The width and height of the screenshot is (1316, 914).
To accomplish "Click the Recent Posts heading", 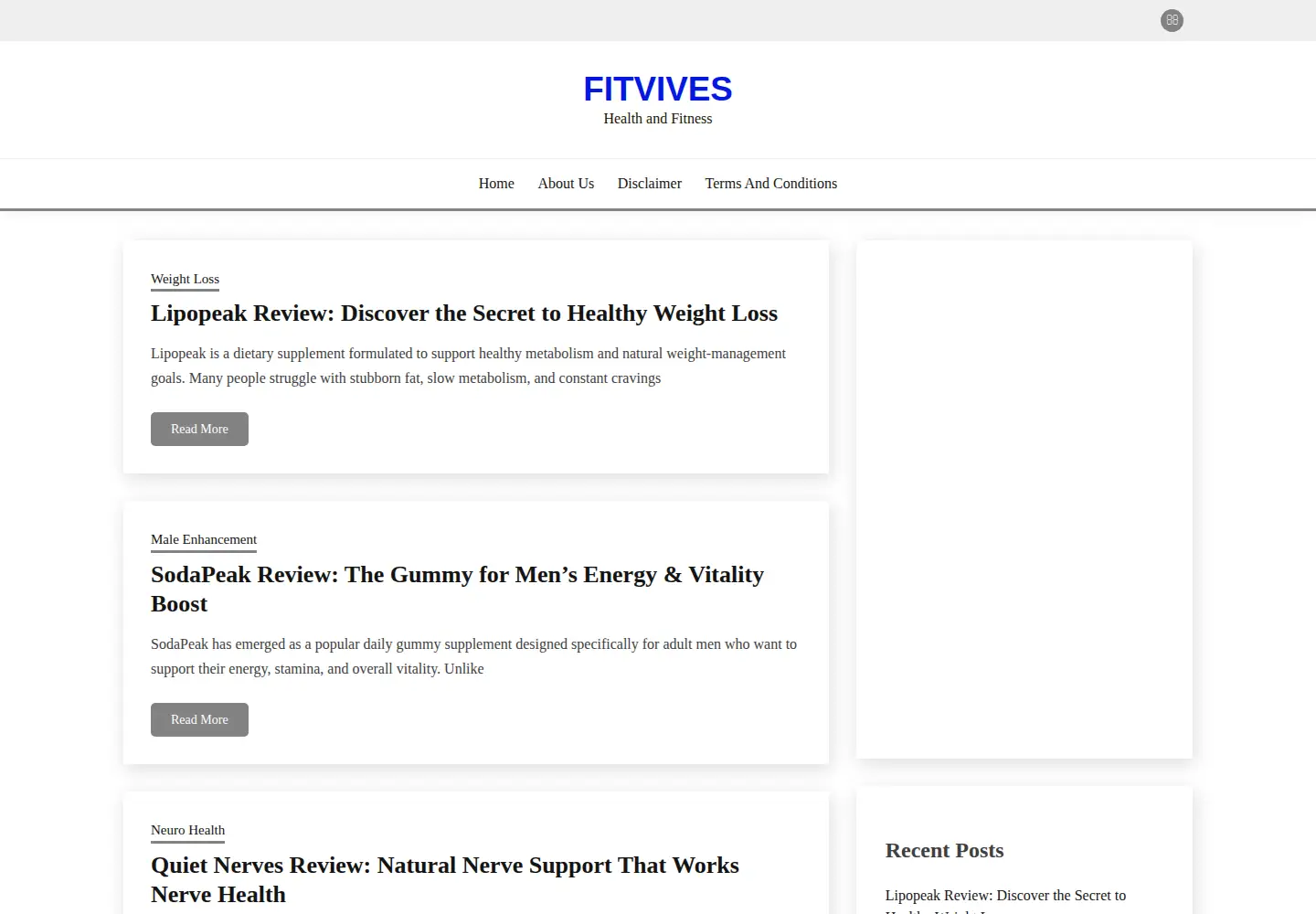I will pos(944,851).
